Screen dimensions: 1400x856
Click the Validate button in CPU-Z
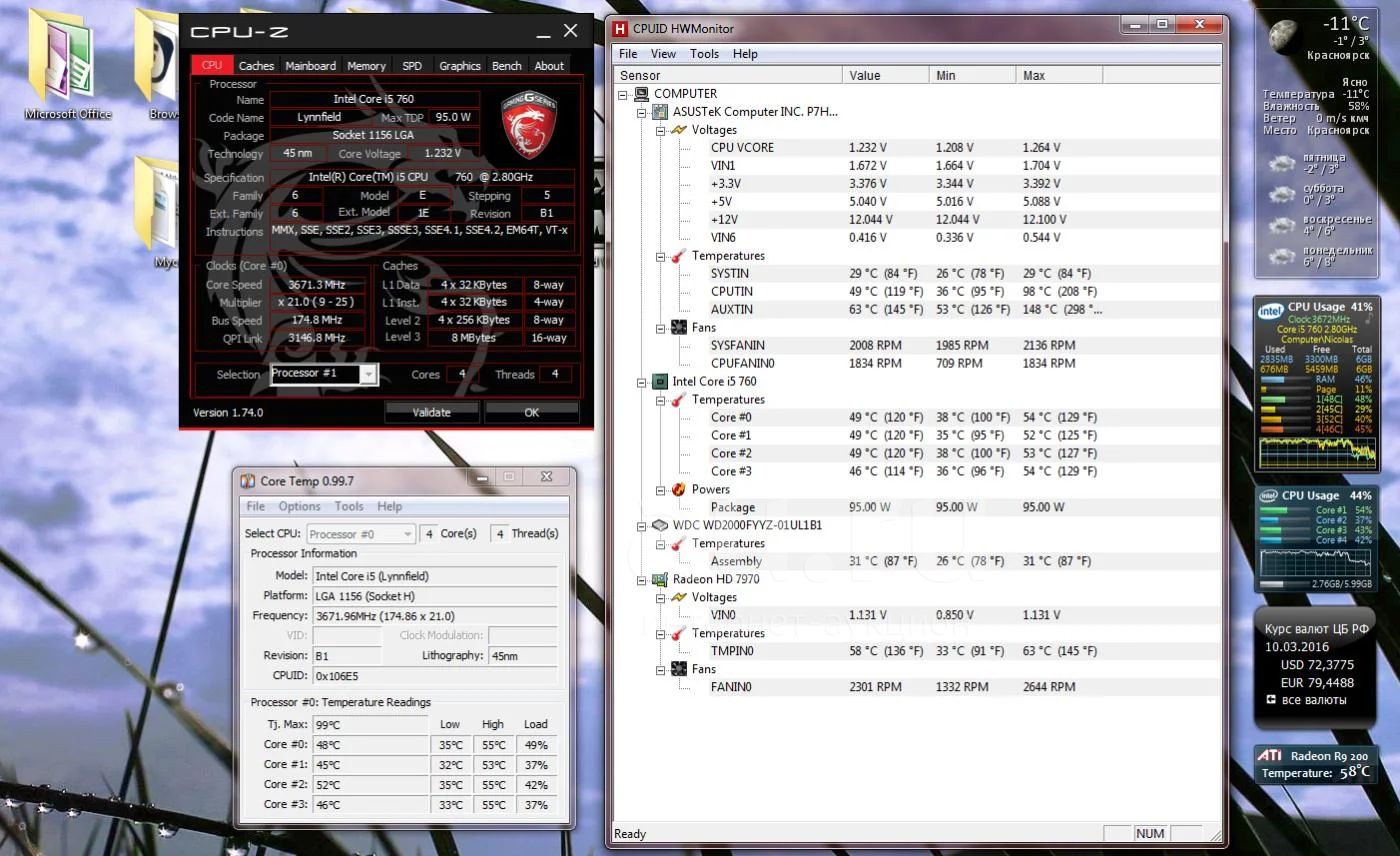click(x=432, y=412)
